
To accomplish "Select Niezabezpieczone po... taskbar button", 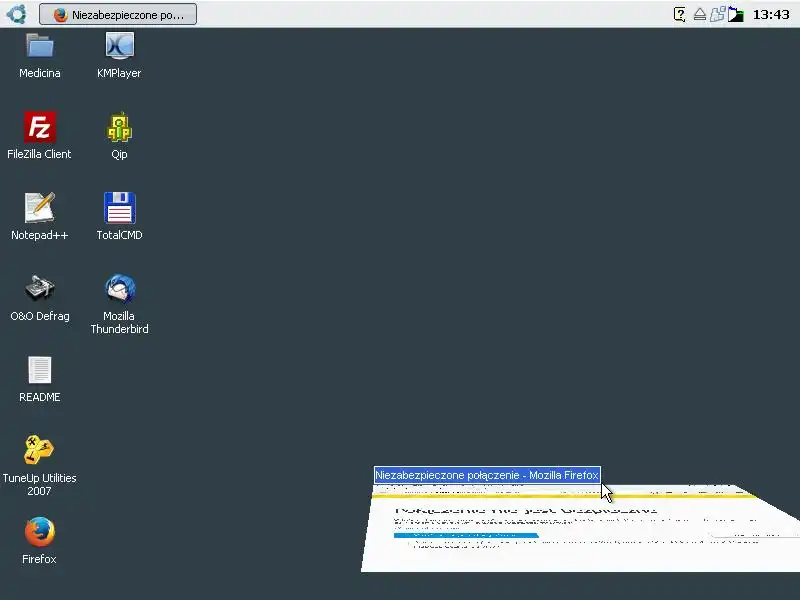I will click(118, 14).
